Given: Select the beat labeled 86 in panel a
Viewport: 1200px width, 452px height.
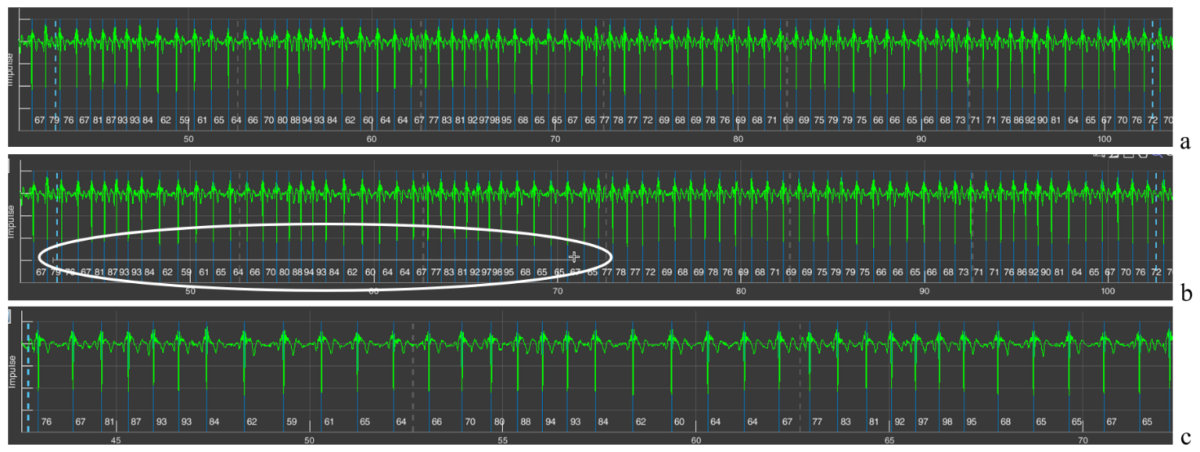Looking at the screenshot, I should pyautogui.click(x=1018, y=120).
